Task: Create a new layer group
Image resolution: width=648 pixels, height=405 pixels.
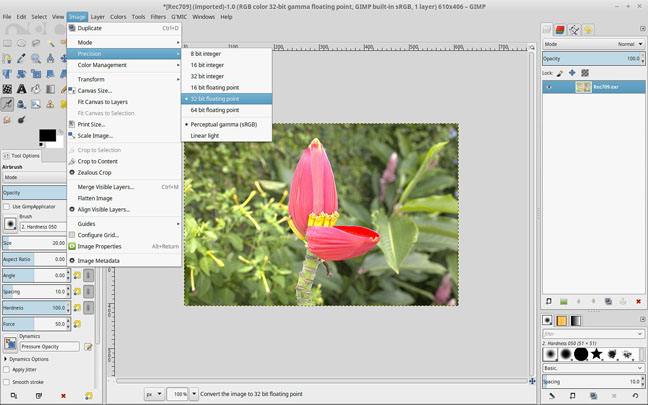Action: pyautogui.click(x=564, y=301)
